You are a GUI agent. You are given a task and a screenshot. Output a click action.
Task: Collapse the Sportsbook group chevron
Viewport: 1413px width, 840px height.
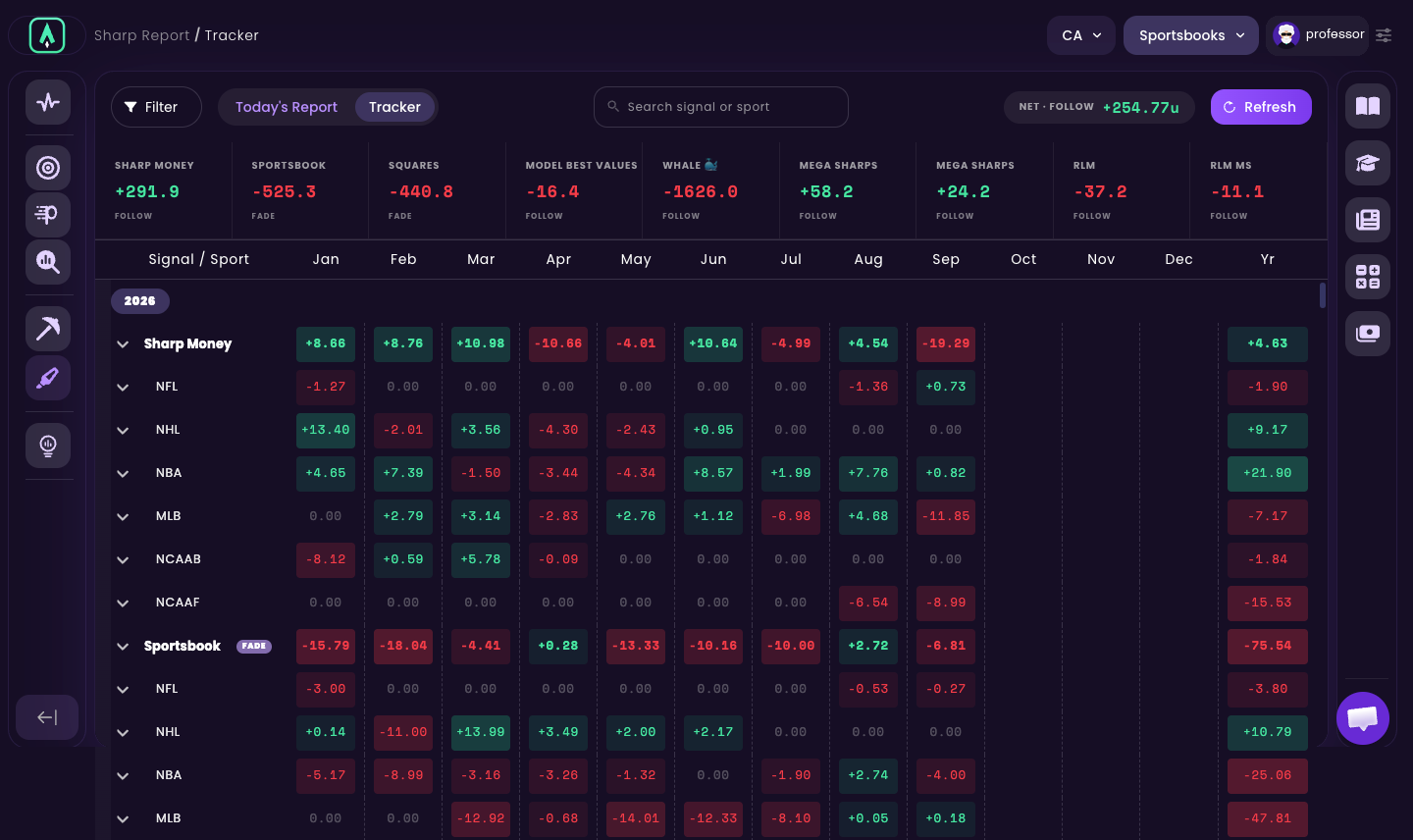point(123,646)
